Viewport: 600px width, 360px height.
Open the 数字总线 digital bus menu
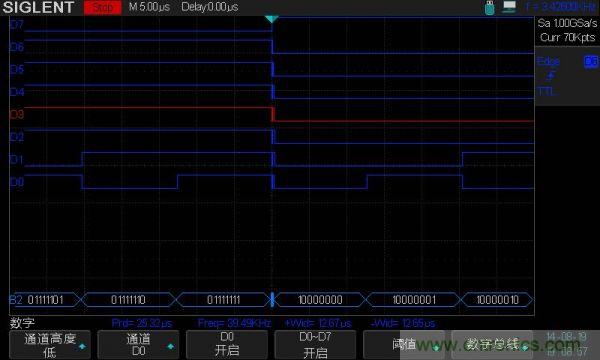point(492,344)
